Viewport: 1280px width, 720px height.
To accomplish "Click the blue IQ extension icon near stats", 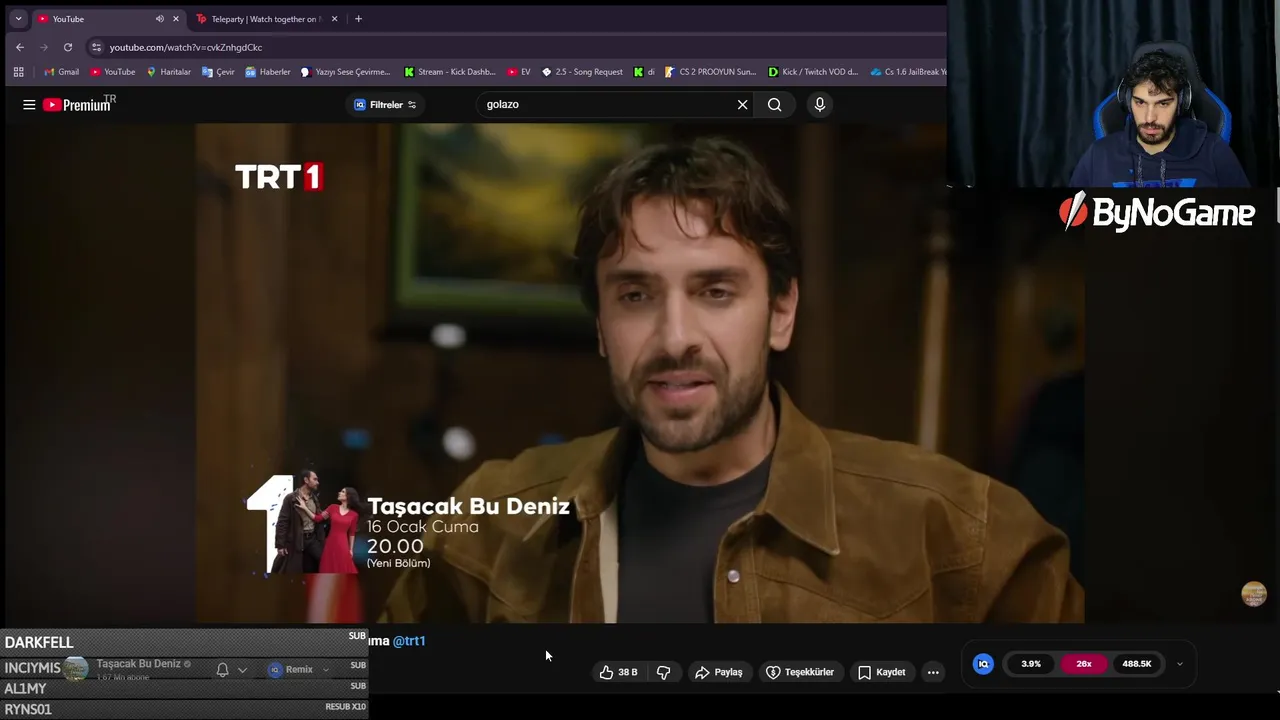I will coord(983,664).
